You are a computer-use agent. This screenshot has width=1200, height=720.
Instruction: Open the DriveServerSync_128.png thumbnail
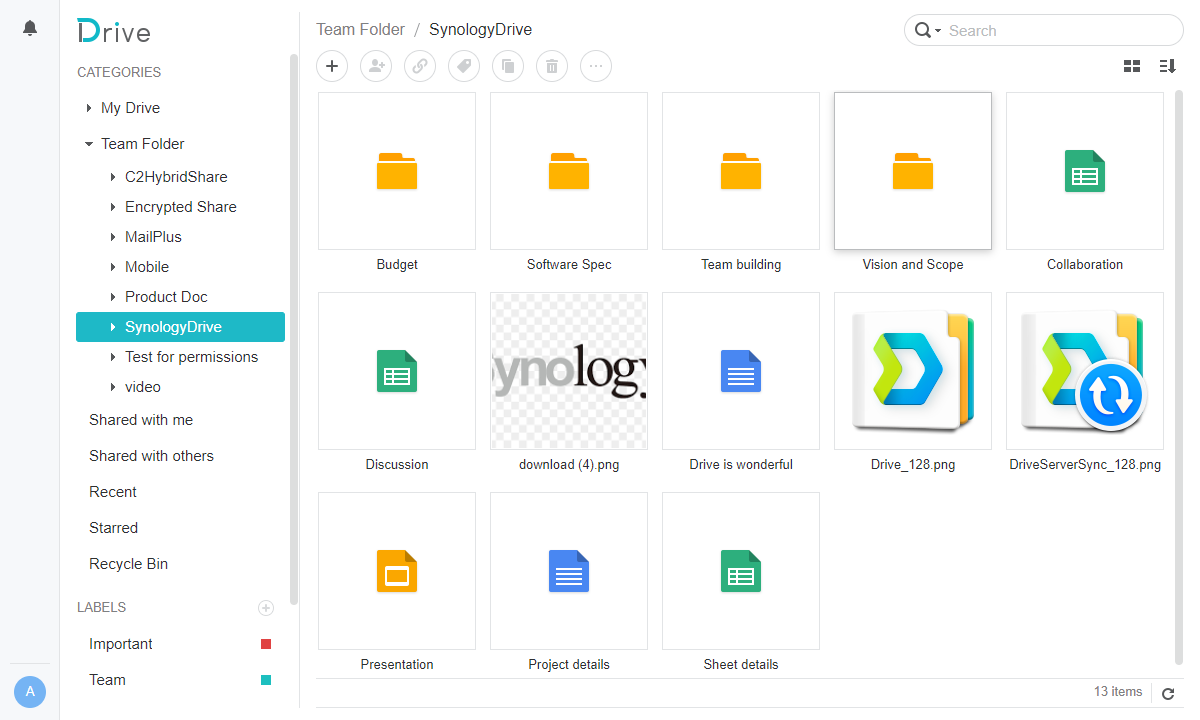coord(1084,371)
